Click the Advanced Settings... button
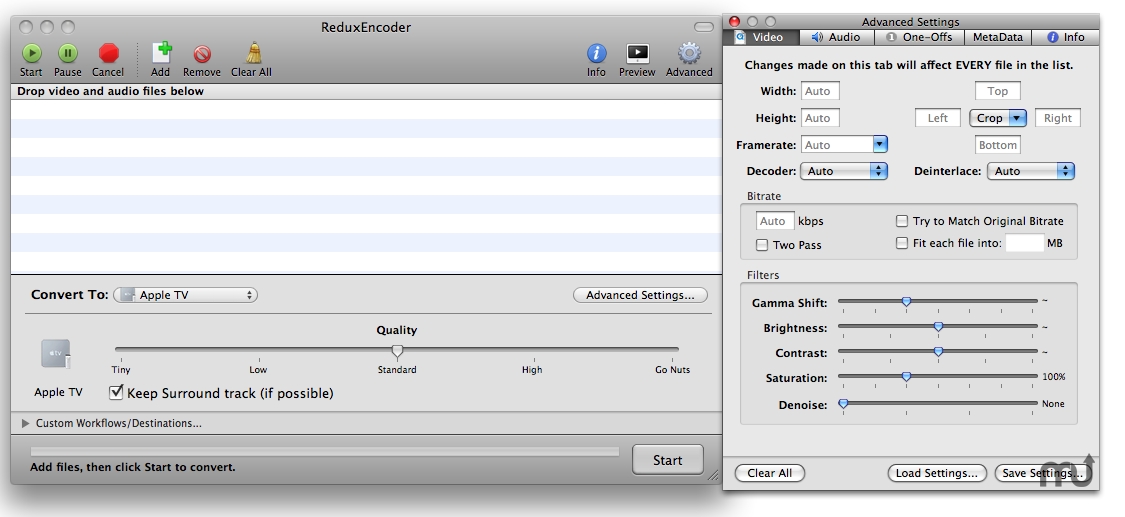1125x517 pixels. (640, 295)
